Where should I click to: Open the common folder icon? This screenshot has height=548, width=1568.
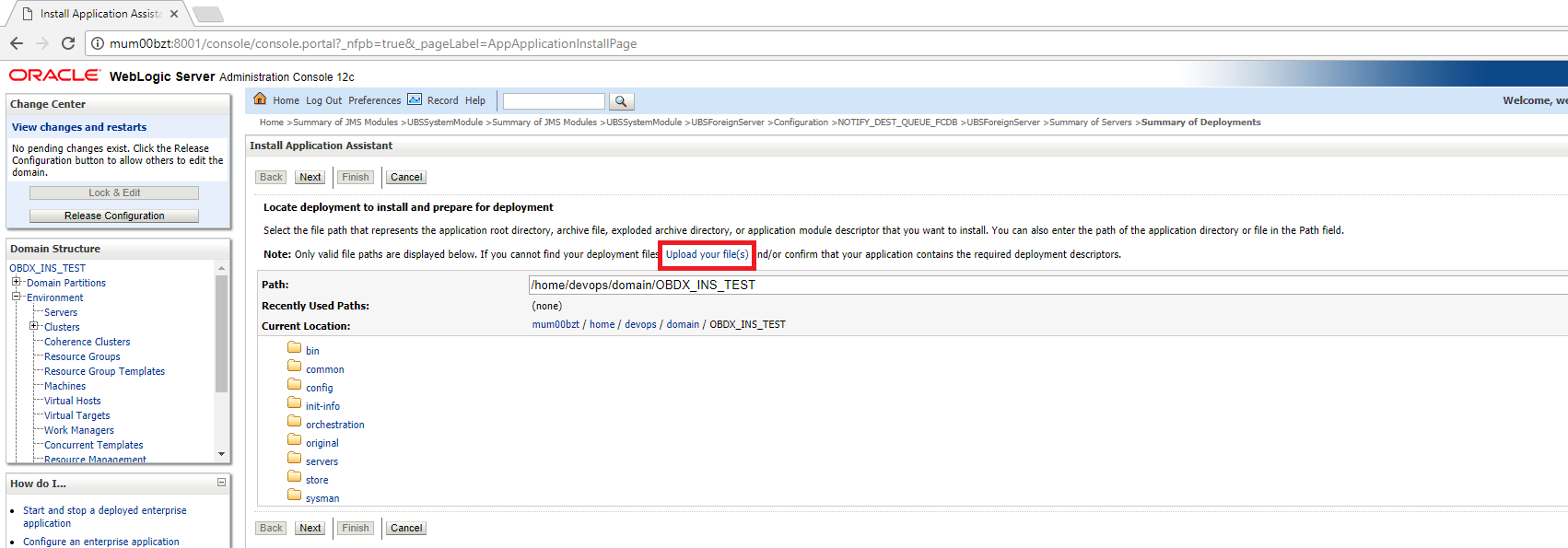(295, 367)
